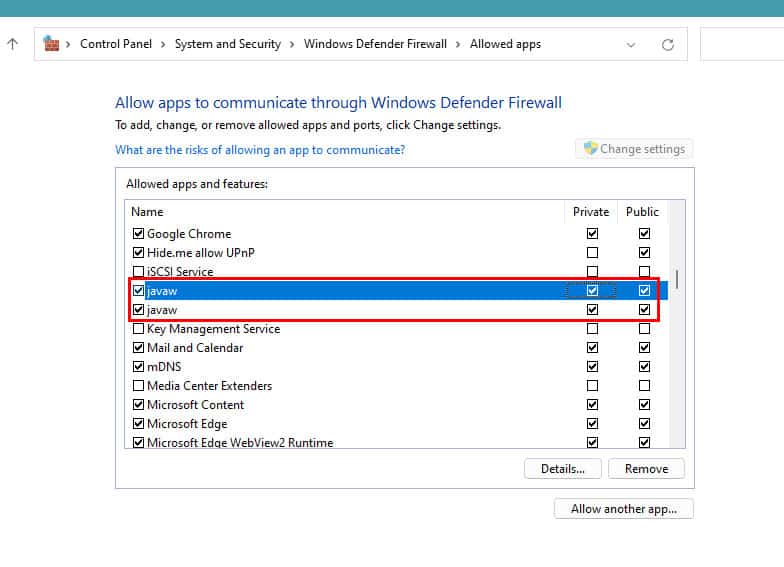Image resolution: width=784 pixels, height=567 pixels.
Task: Toggle Public for Mail and Calendar
Action: (644, 348)
